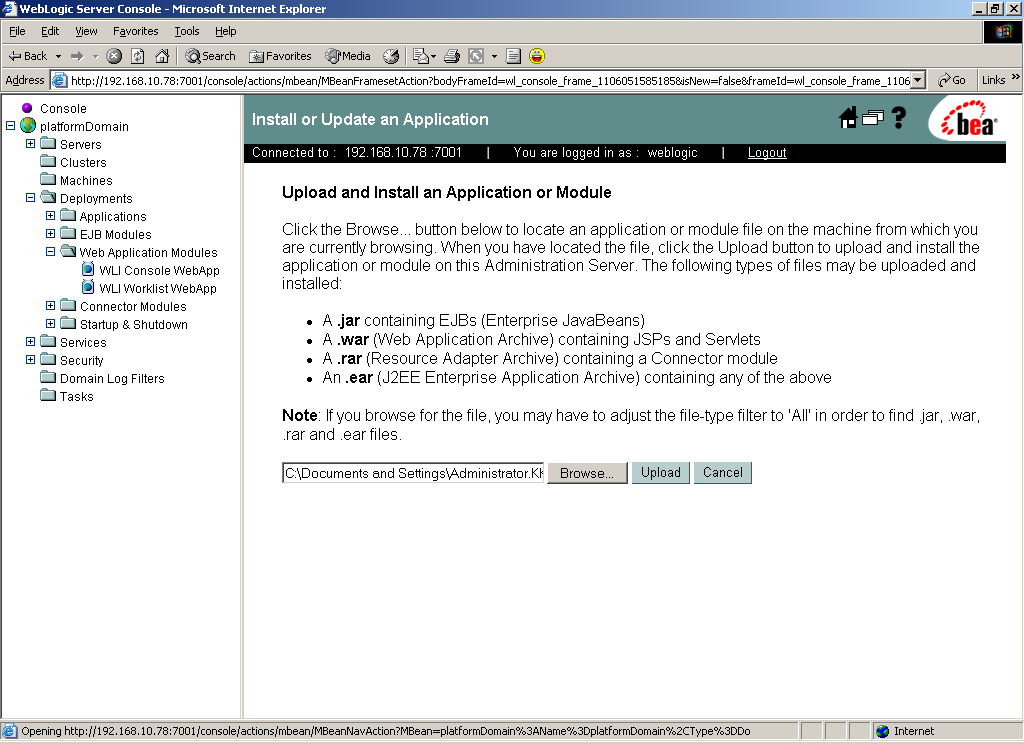Viewport: 1024px width, 744px height.
Task: Open the Mail icon dropdown arrow
Action: coord(433,56)
